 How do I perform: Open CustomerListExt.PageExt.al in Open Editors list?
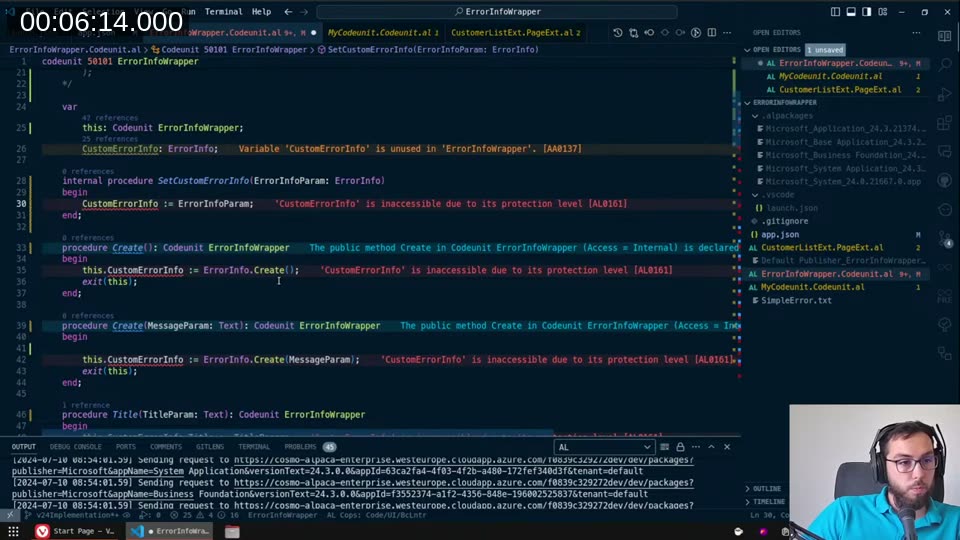point(839,89)
